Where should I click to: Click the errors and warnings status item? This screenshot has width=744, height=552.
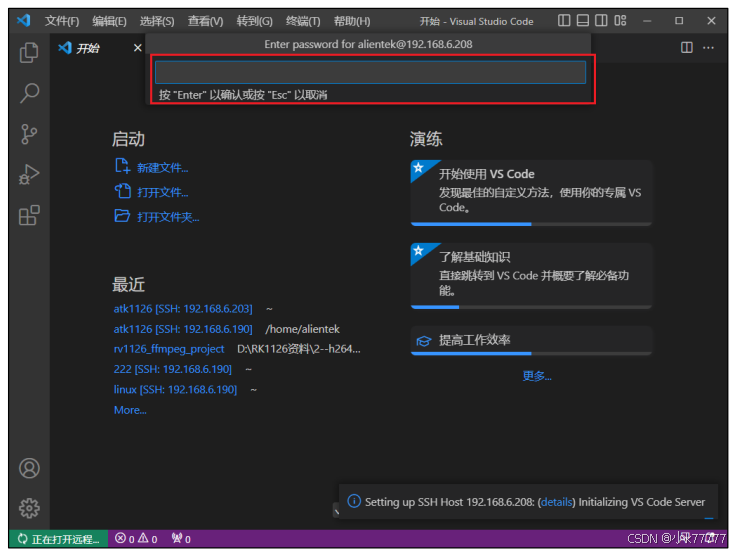pyautogui.click(x=136, y=539)
